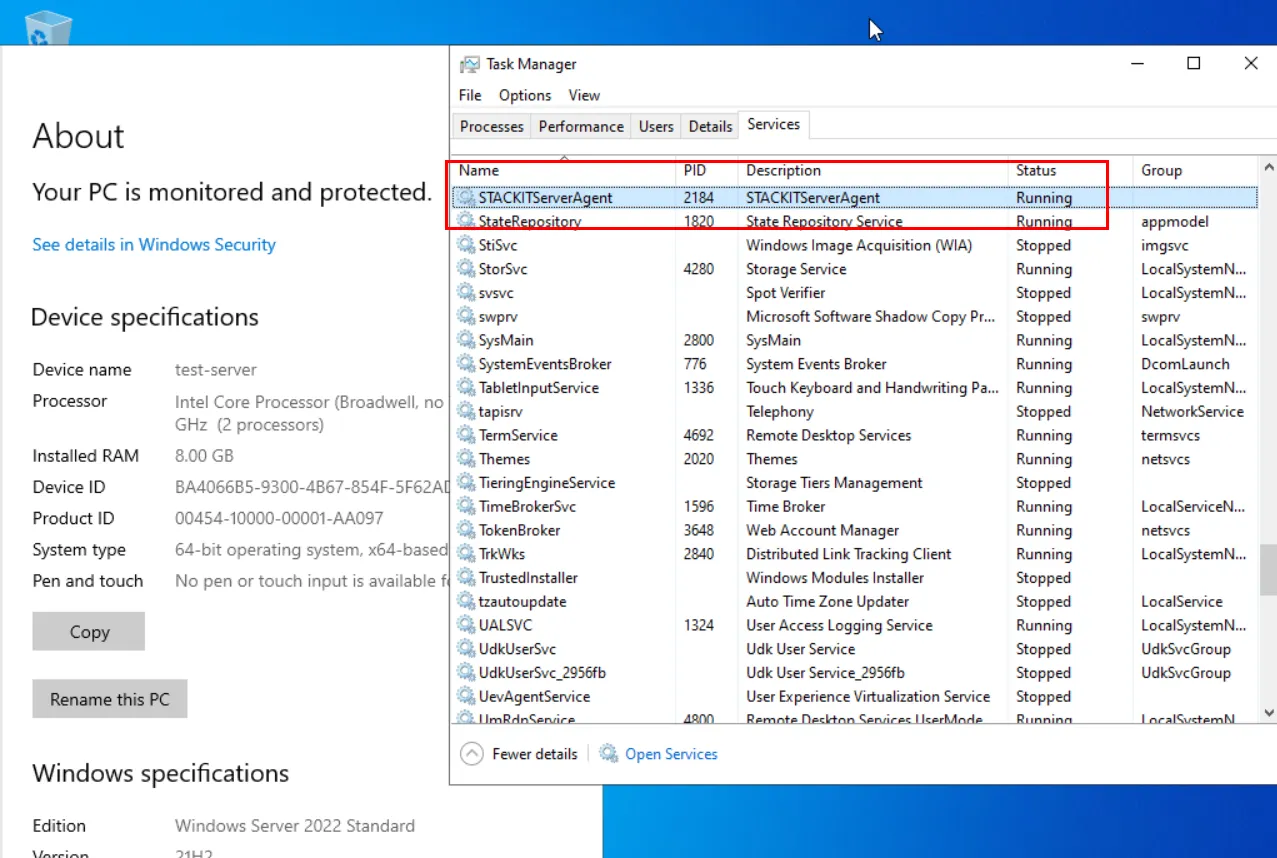Switch to the Details tab
The height and width of the screenshot is (858, 1277).
click(x=709, y=126)
